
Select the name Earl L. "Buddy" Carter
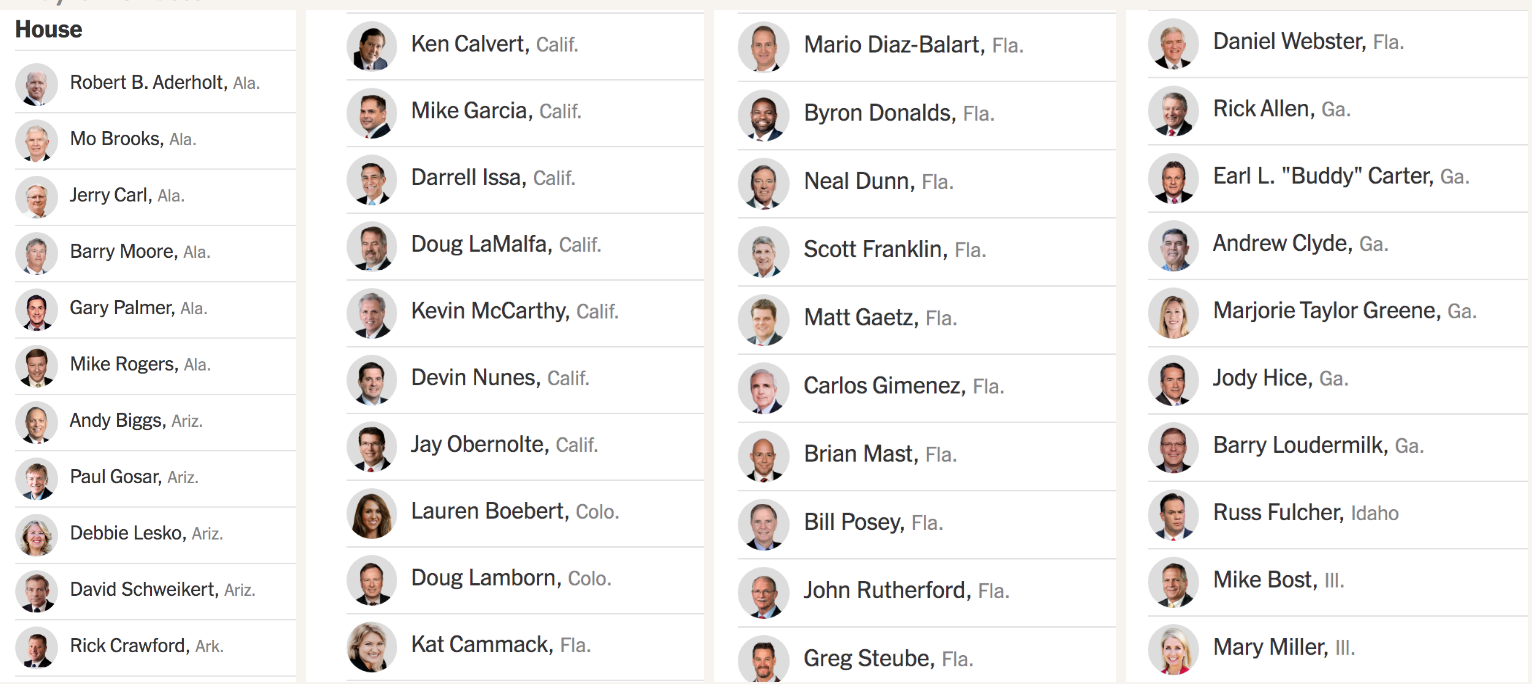1322,176
